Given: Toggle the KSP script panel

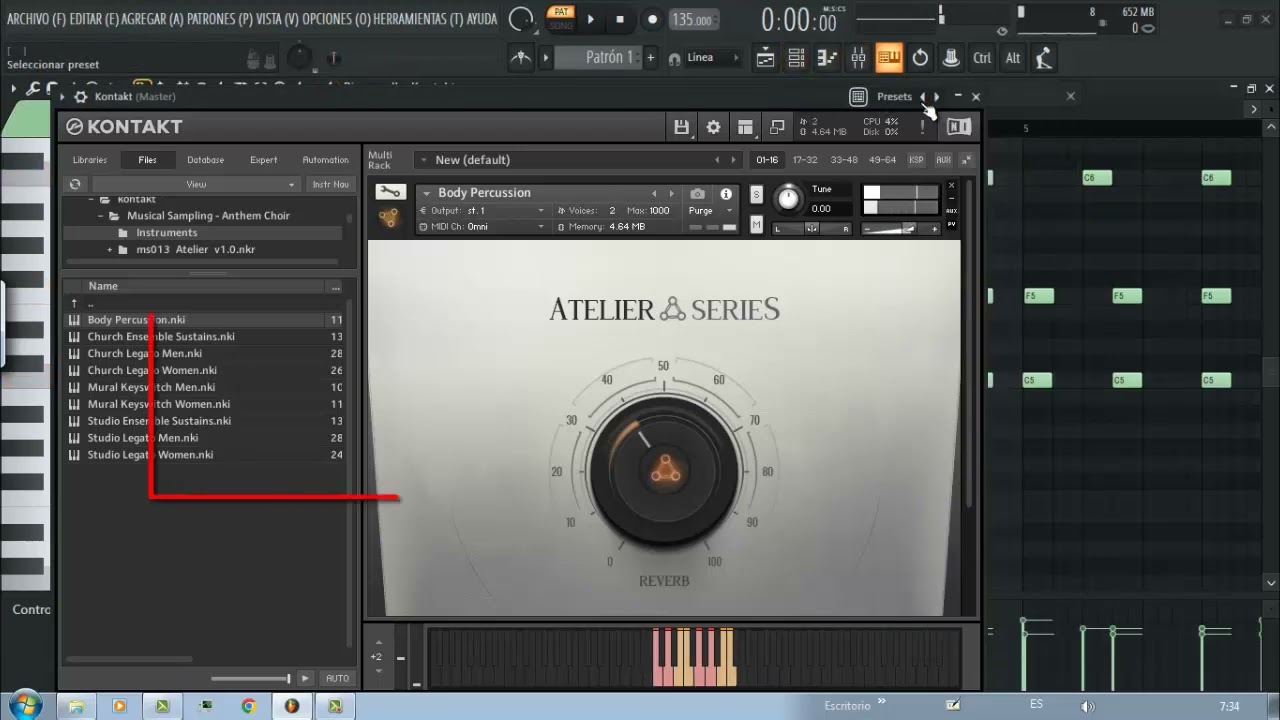Looking at the screenshot, I should pyautogui.click(x=916, y=160).
